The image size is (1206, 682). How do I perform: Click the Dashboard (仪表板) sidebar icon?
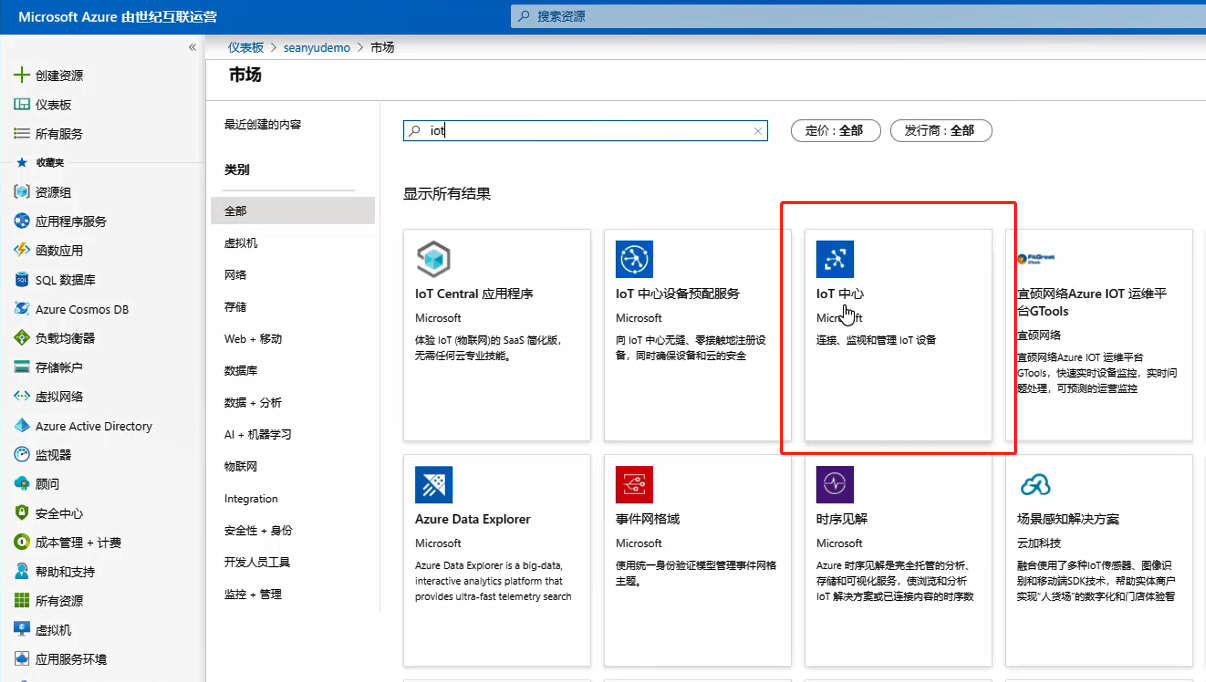click(x=21, y=104)
